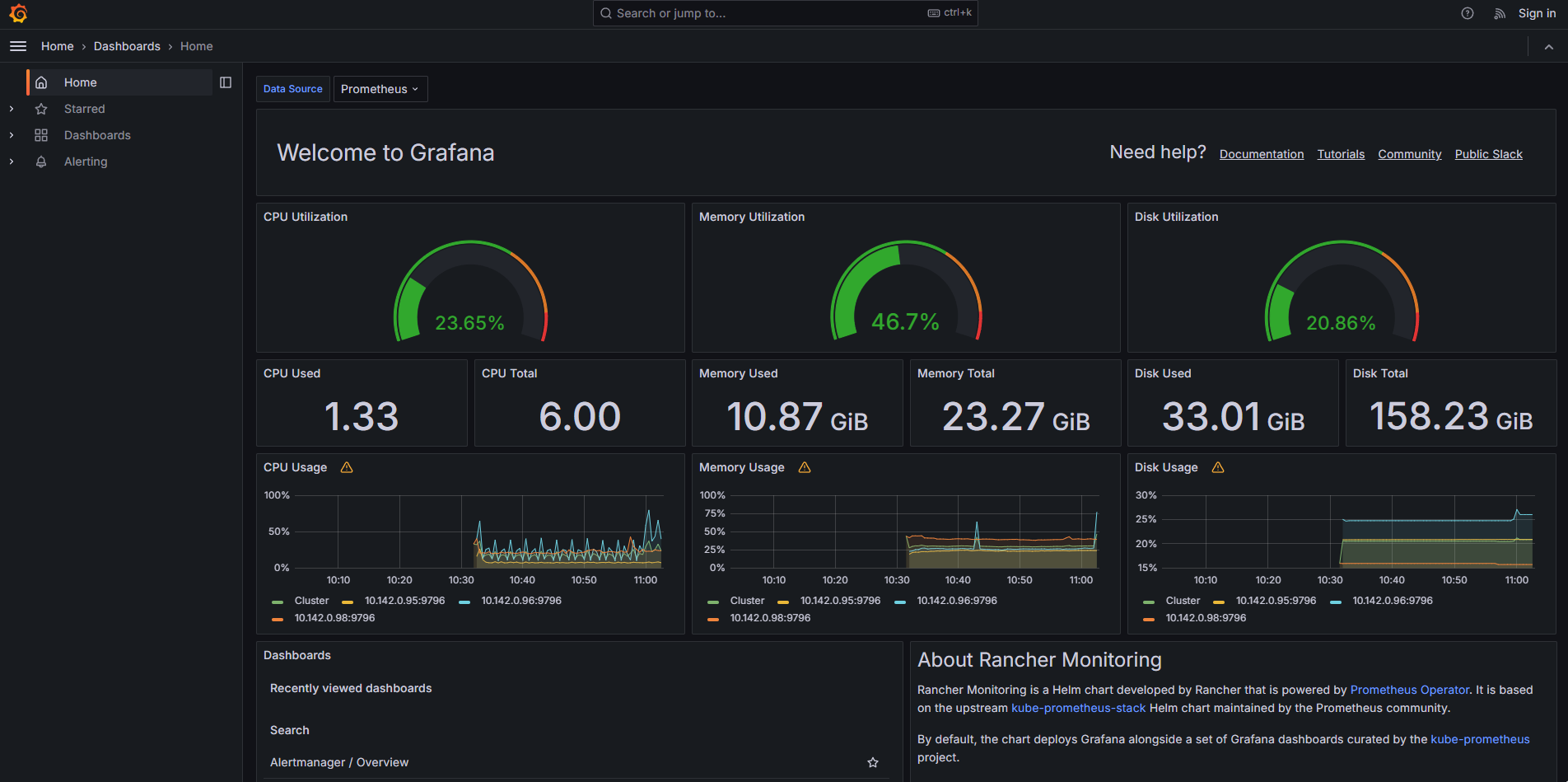Toggle 10.142.0.96:9796 in Disk Usage legend

1392,601
